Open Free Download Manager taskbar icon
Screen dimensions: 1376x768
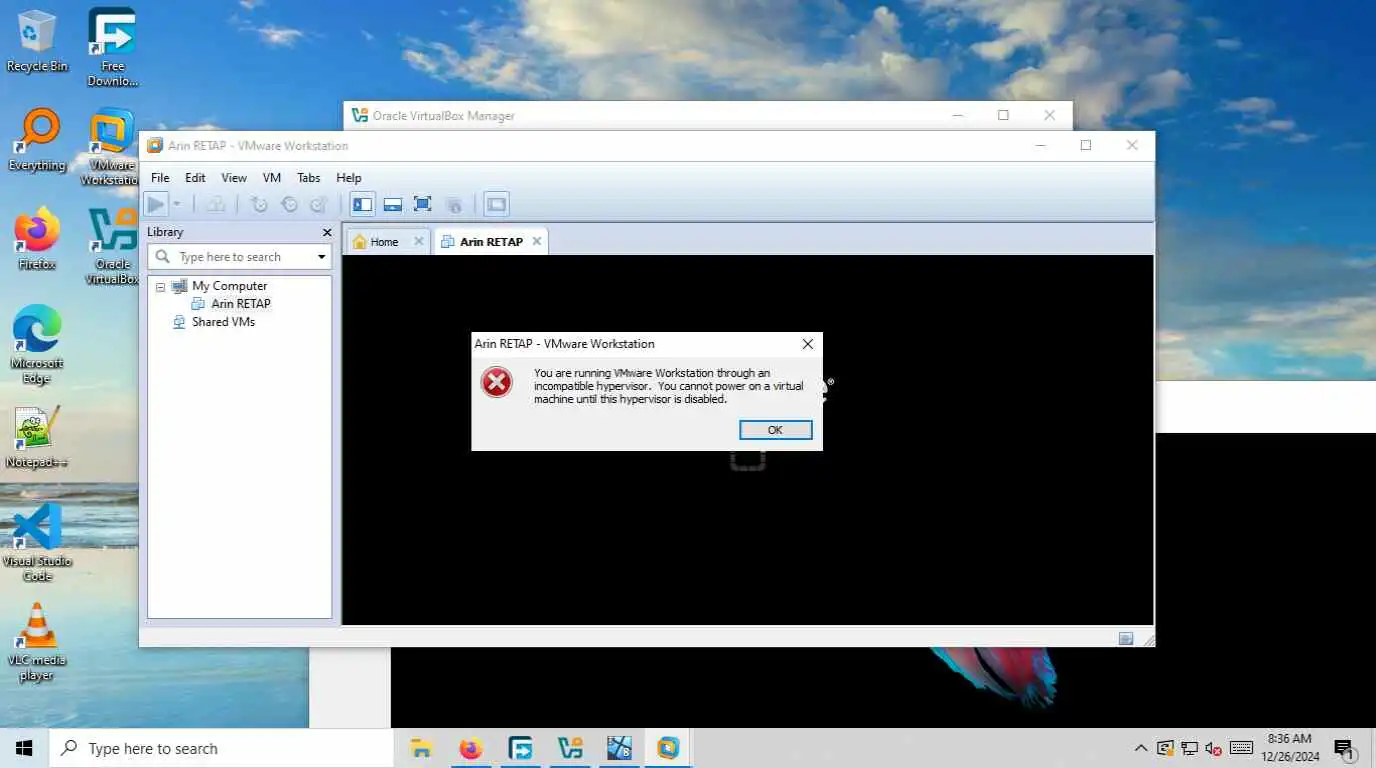[520, 748]
